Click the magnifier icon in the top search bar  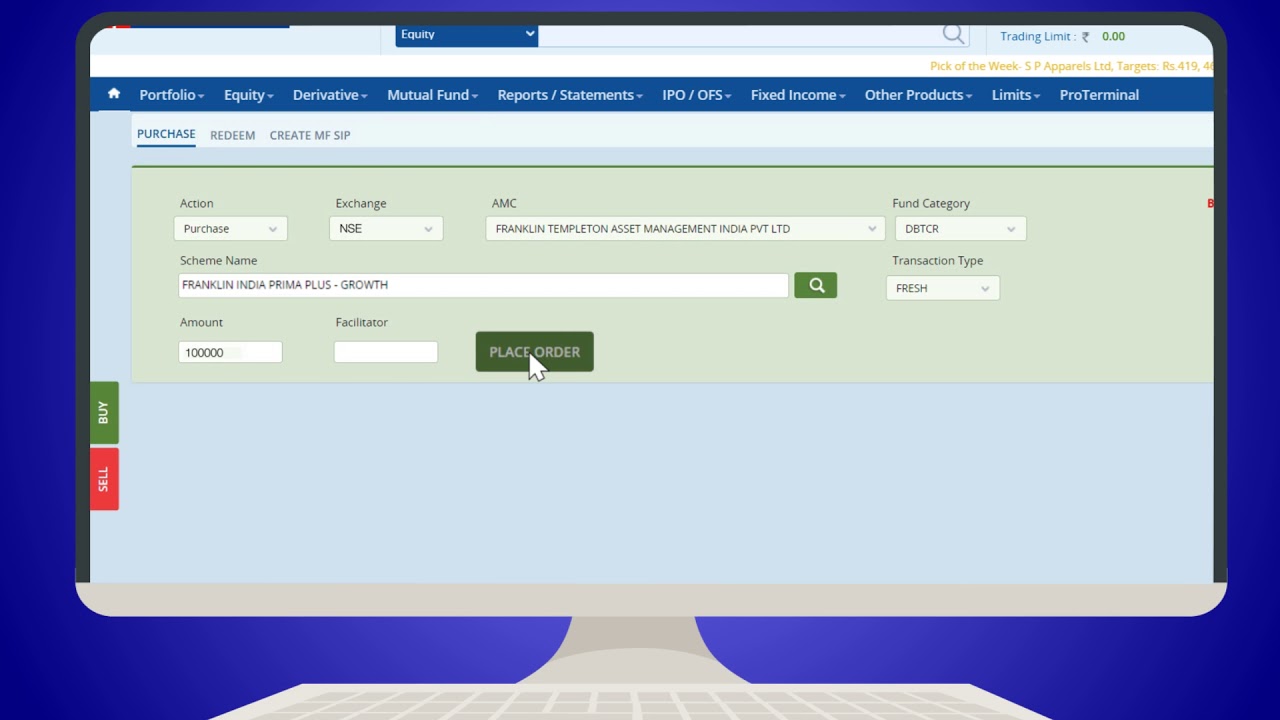click(x=953, y=35)
